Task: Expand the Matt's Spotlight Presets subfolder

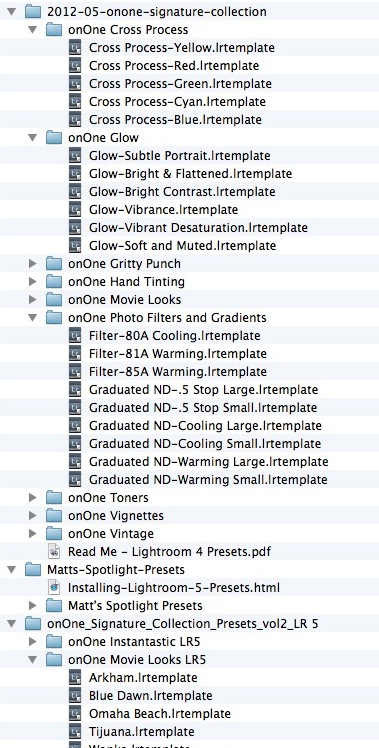Action: [x=32, y=605]
